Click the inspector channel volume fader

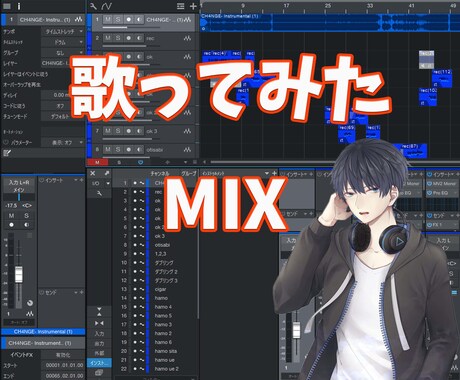pyautogui.click(x=19, y=275)
